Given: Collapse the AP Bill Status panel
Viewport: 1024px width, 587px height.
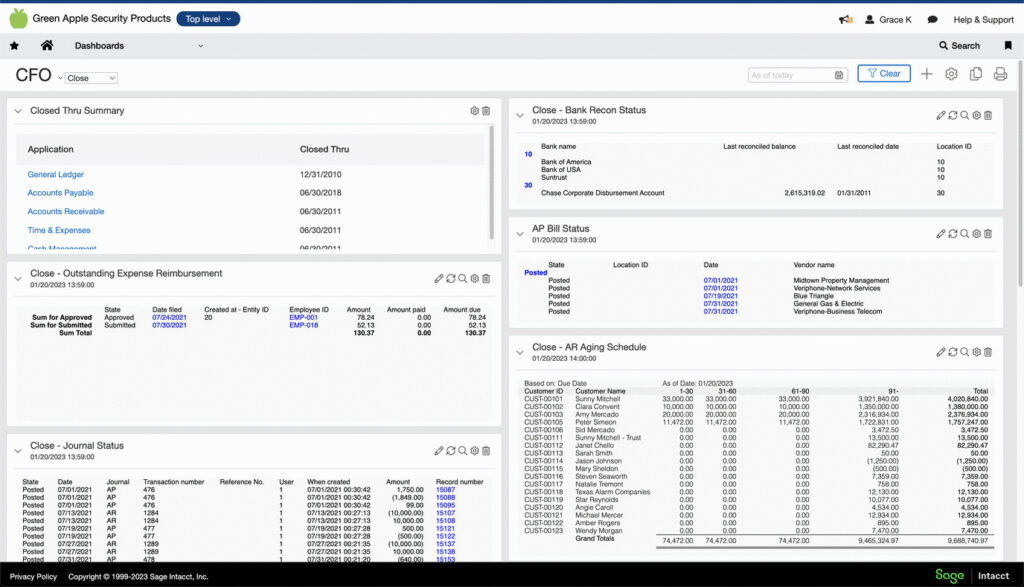Looking at the screenshot, I should pos(520,234).
